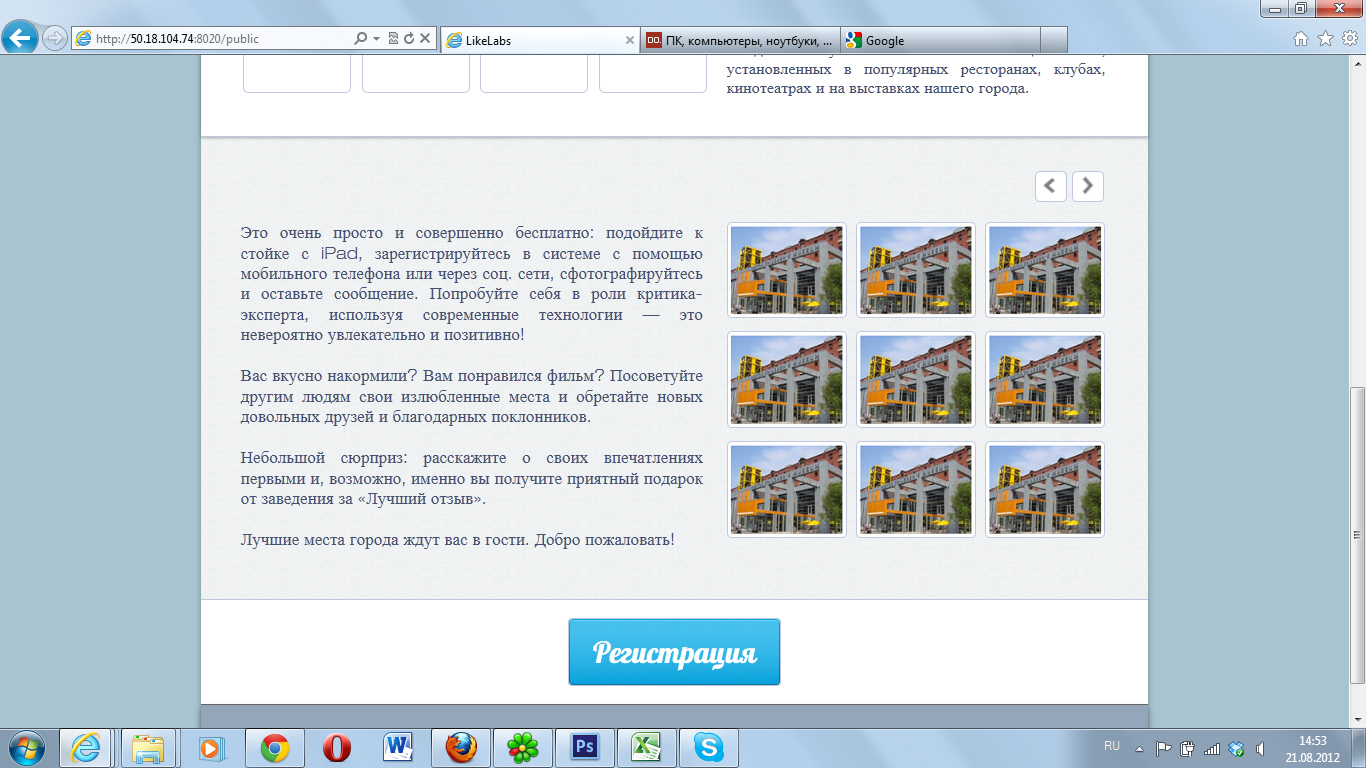This screenshot has height=768, width=1366.
Task: Switch to the ПК, компьютеры, ноутбуки tab
Action: point(740,40)
